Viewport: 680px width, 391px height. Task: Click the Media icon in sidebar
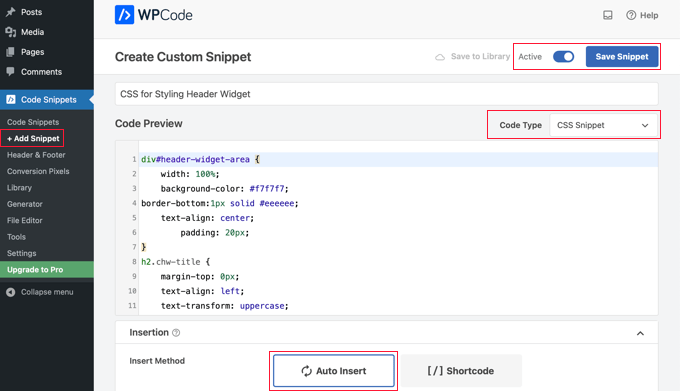coord(10,32)
